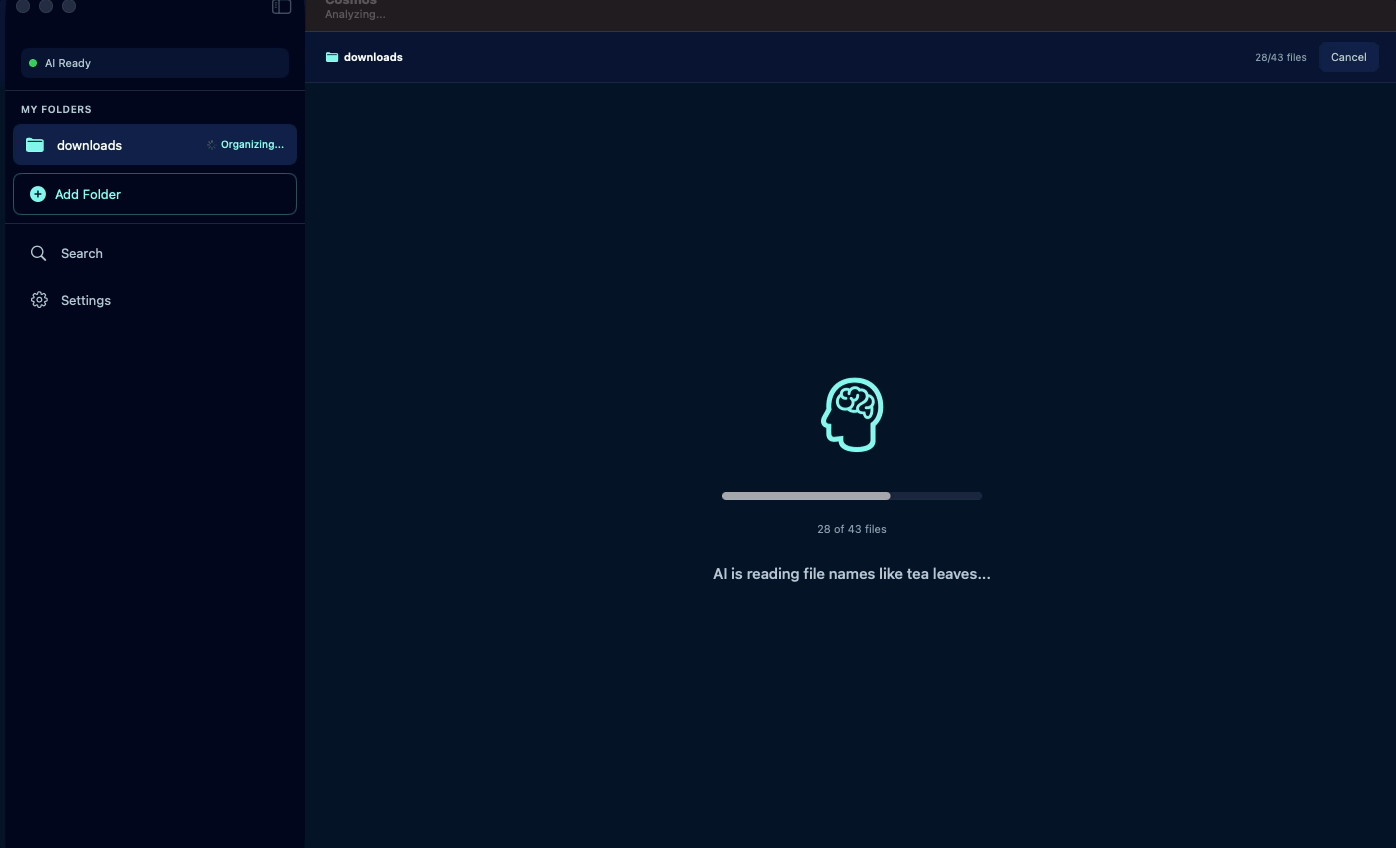Click the plus icon on Add Folder
Image resolution: width=1396 pixels, height=848 pixels.
38,194
